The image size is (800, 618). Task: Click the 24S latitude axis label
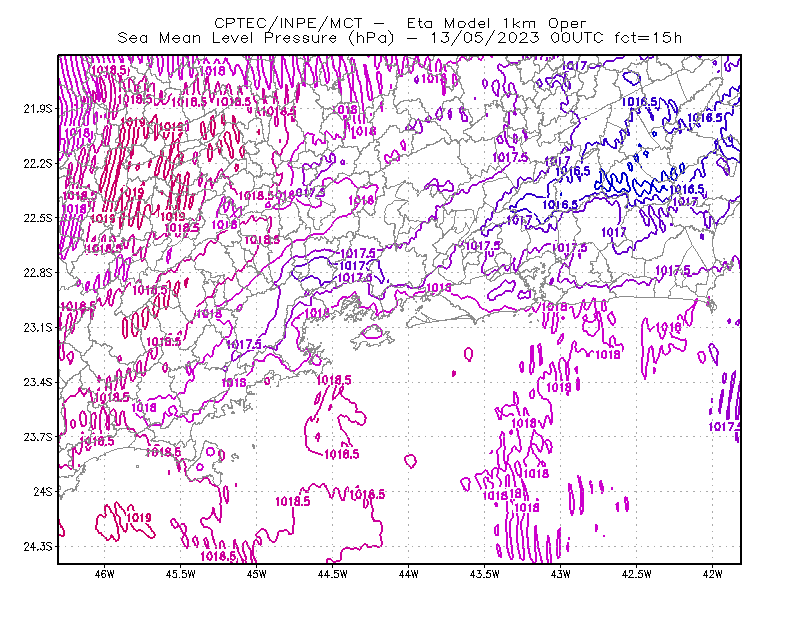tap(43, 491)
